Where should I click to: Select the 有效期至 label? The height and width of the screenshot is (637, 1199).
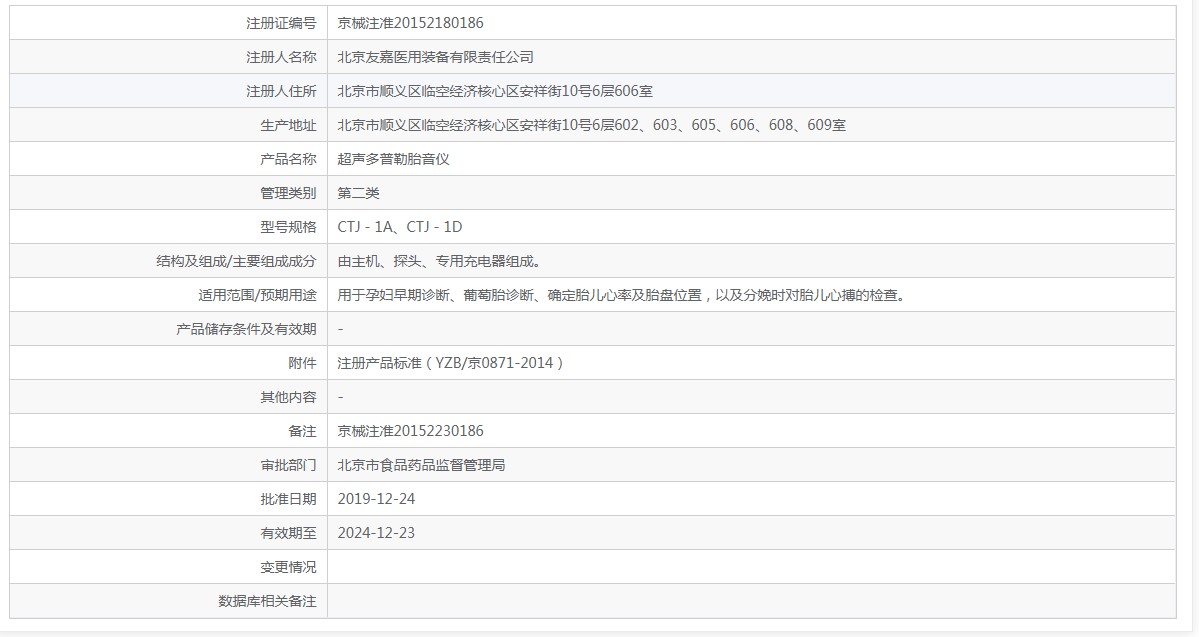tap(288, 533)
